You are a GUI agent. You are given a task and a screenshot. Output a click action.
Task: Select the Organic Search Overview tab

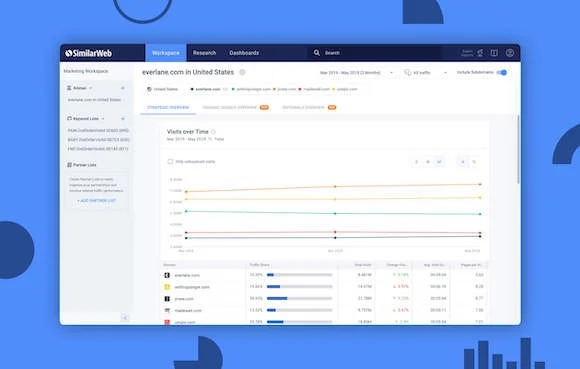235,108
